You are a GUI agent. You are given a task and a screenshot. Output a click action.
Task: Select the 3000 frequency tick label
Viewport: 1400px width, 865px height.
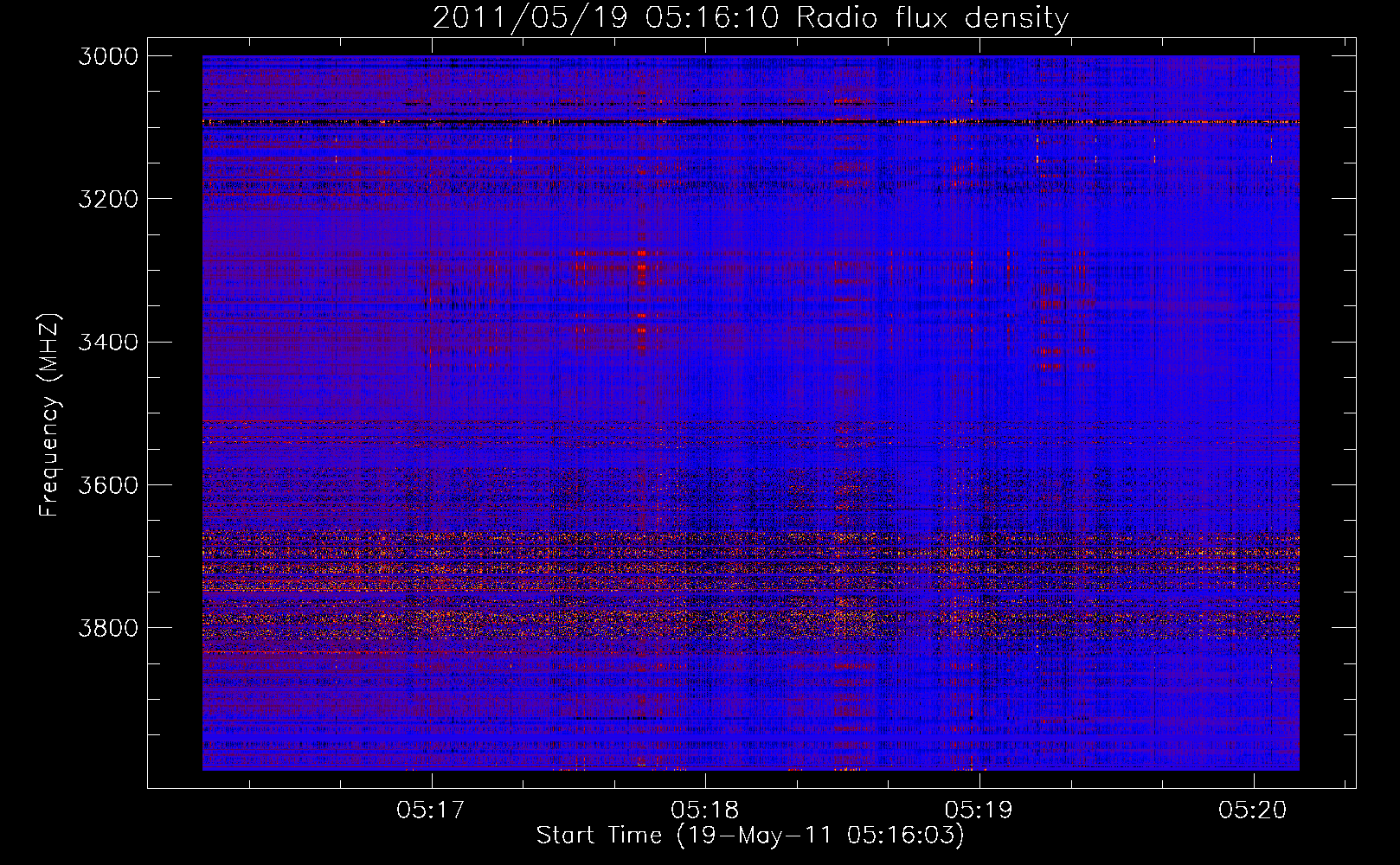coord(107,56)
